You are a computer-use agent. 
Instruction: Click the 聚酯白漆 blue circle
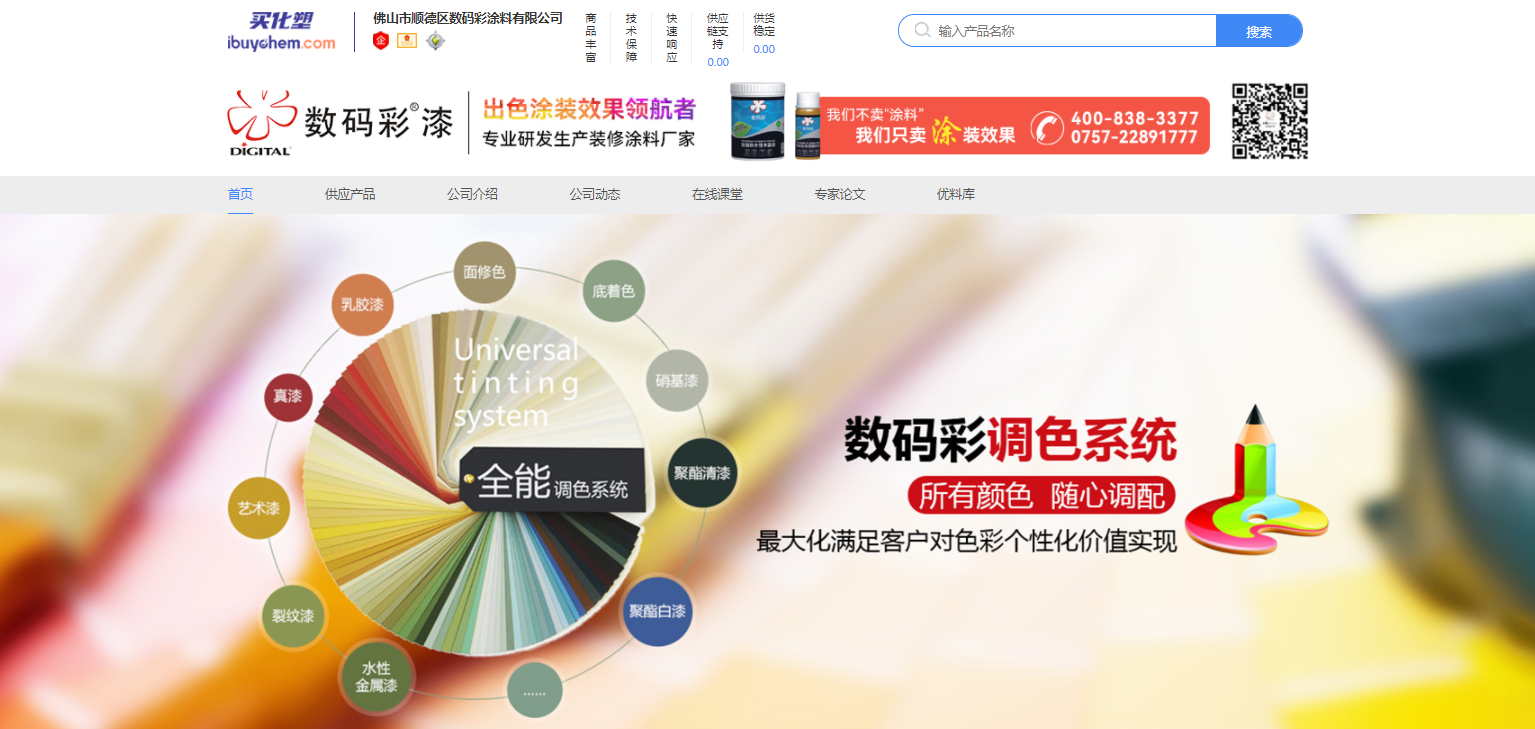click(657, 611)
